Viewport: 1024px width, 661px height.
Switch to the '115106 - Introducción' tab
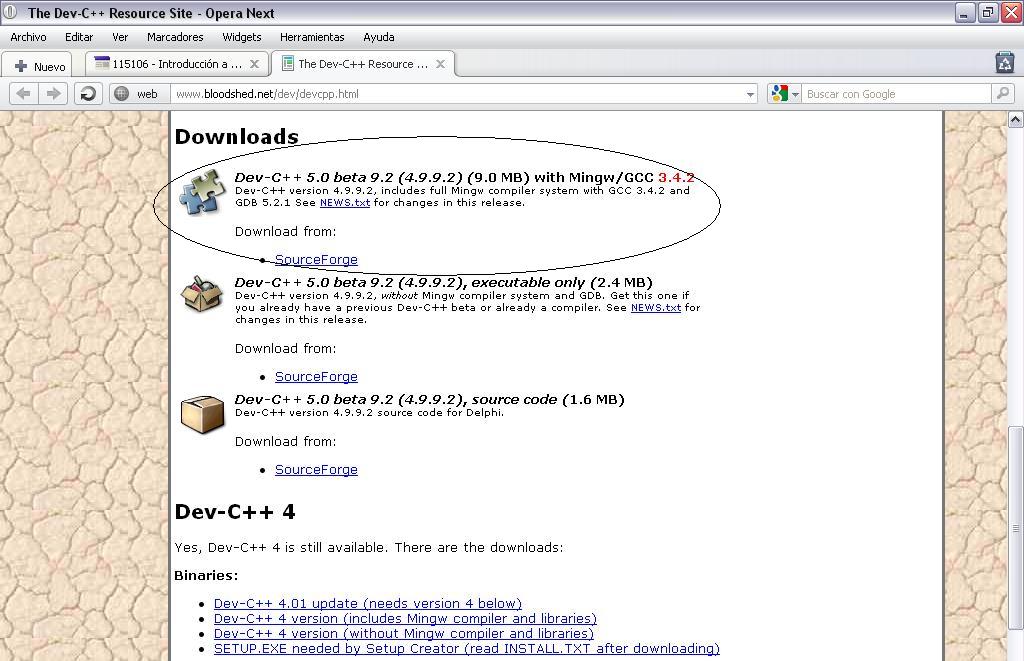tap(177, 64)
